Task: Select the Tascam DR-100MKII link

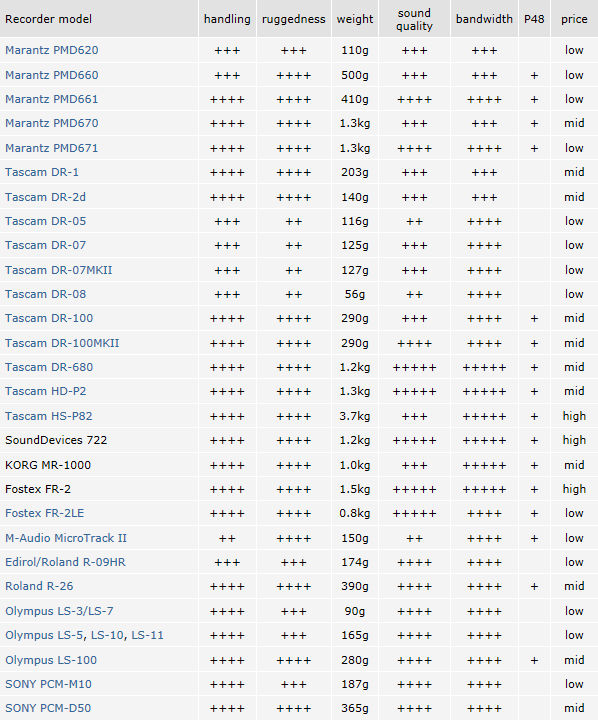Action: [x=62, y=343]
